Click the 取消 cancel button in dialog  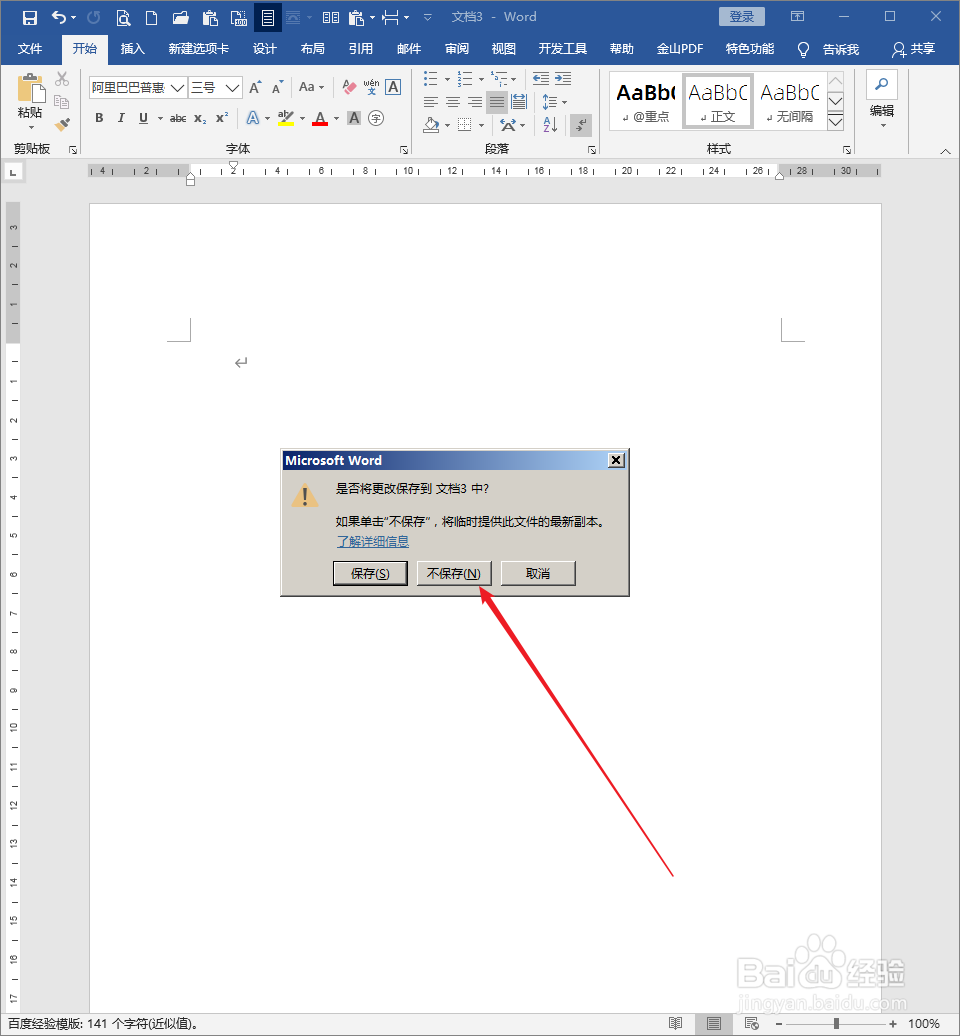(x=538, y=574)
